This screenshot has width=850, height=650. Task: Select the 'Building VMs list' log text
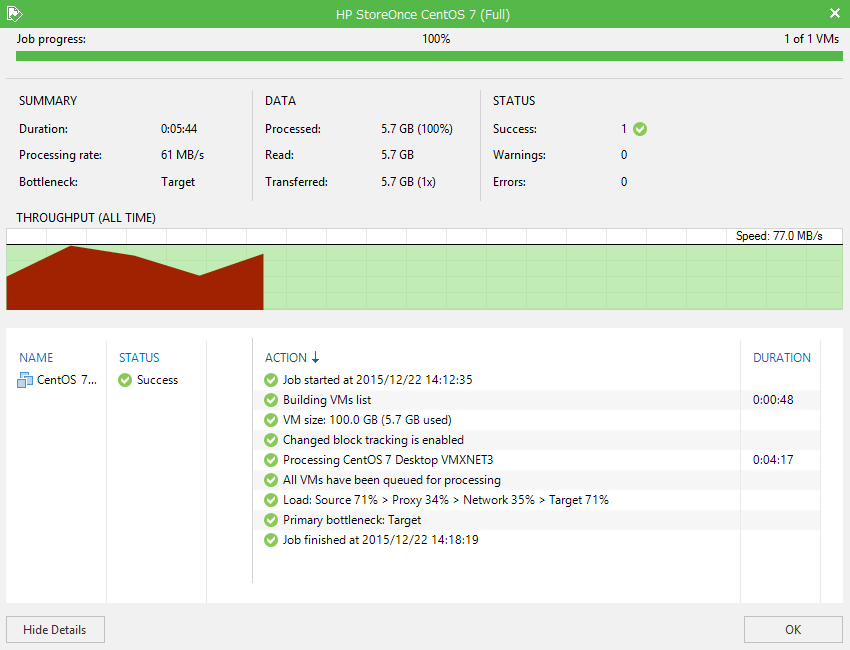click(x=327, y=400)
